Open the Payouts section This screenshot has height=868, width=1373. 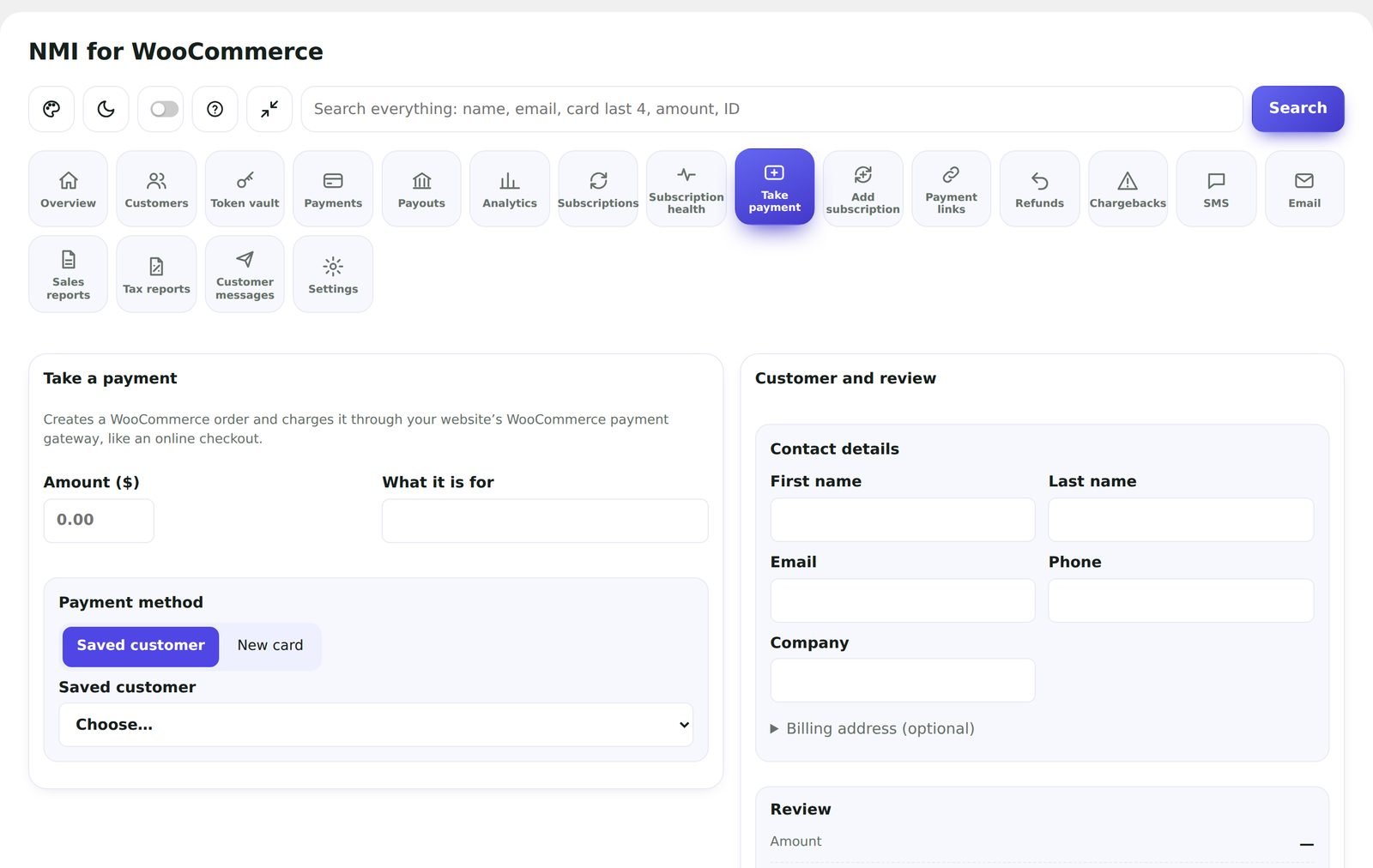click(421, 189)
